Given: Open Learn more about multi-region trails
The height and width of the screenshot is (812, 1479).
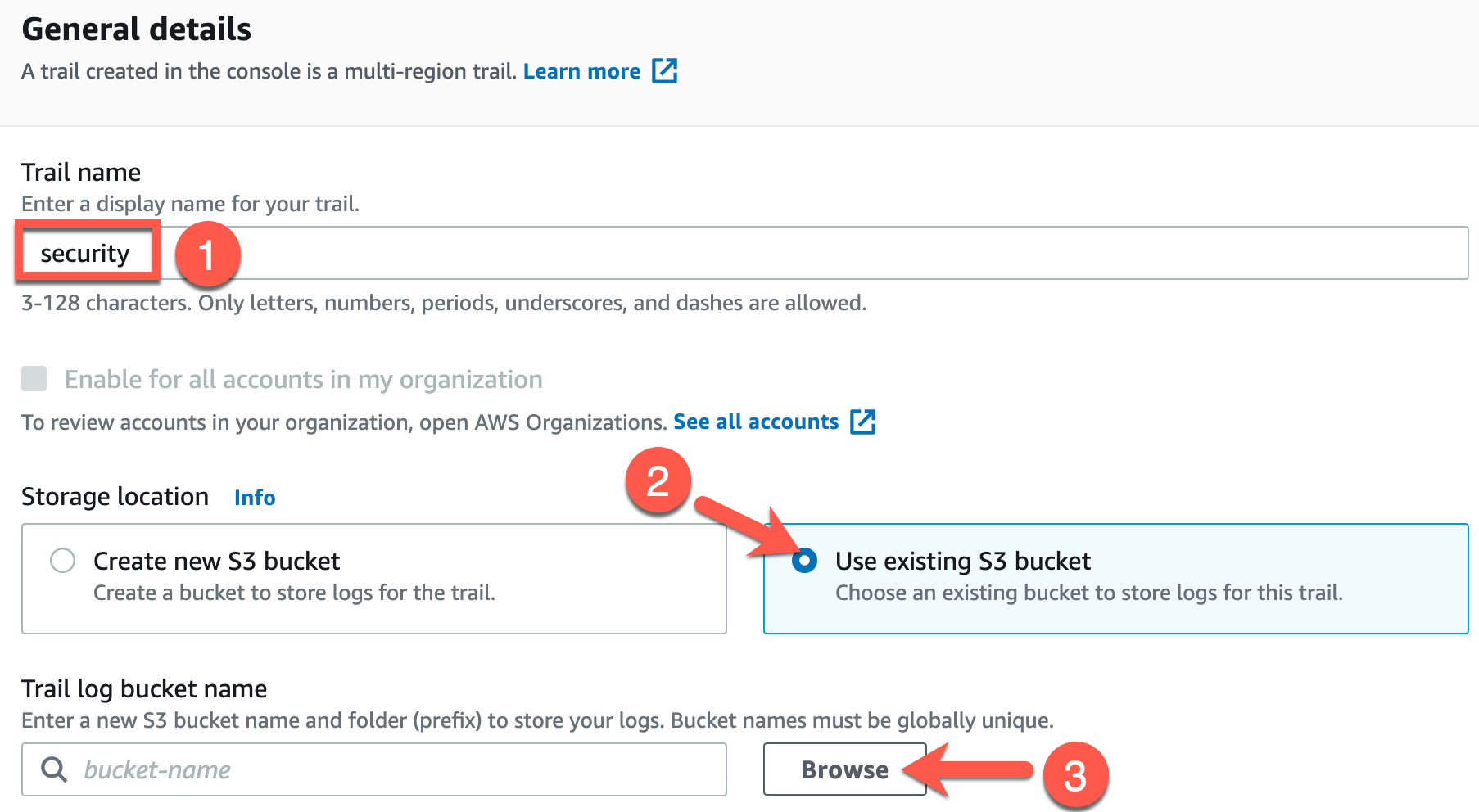Looking at the screenshot, I should tap(581, 71).
